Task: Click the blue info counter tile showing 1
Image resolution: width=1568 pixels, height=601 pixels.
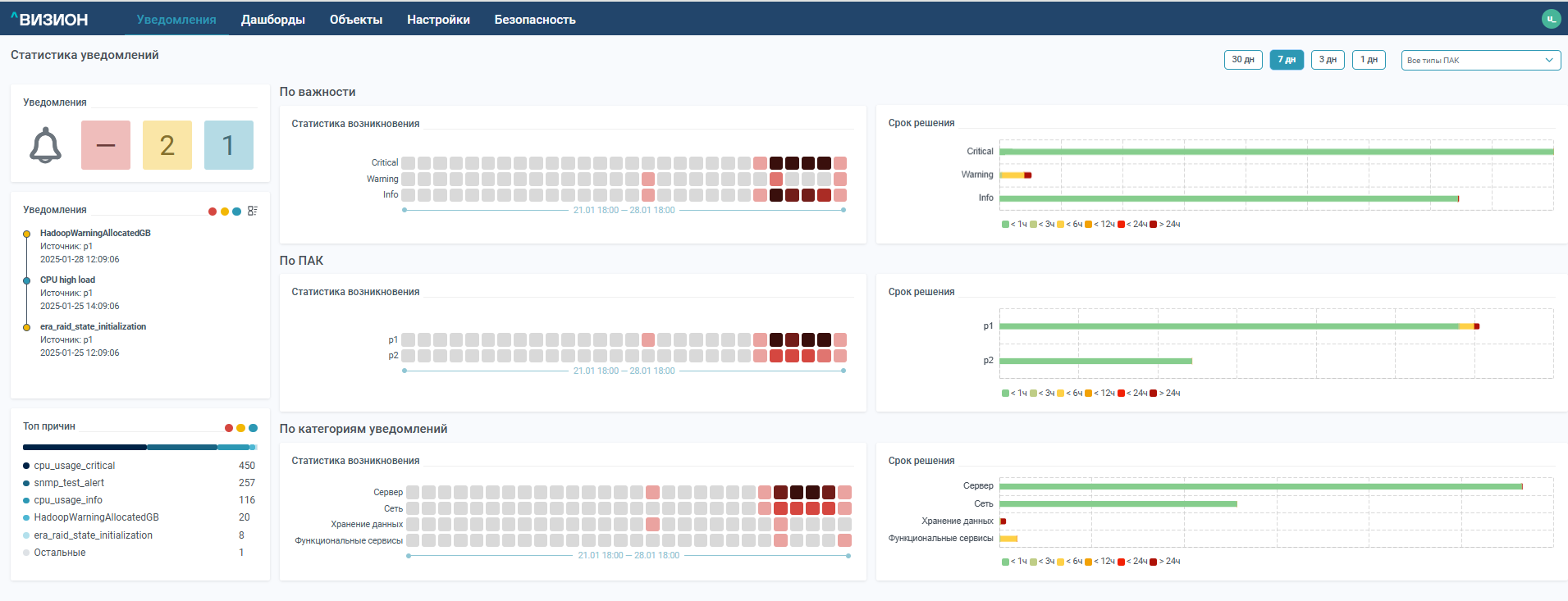Action: 228,145
